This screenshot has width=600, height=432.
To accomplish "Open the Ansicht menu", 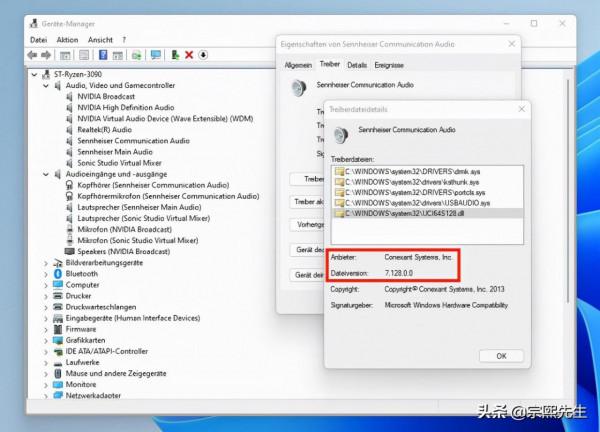I will tap(100, 40).
